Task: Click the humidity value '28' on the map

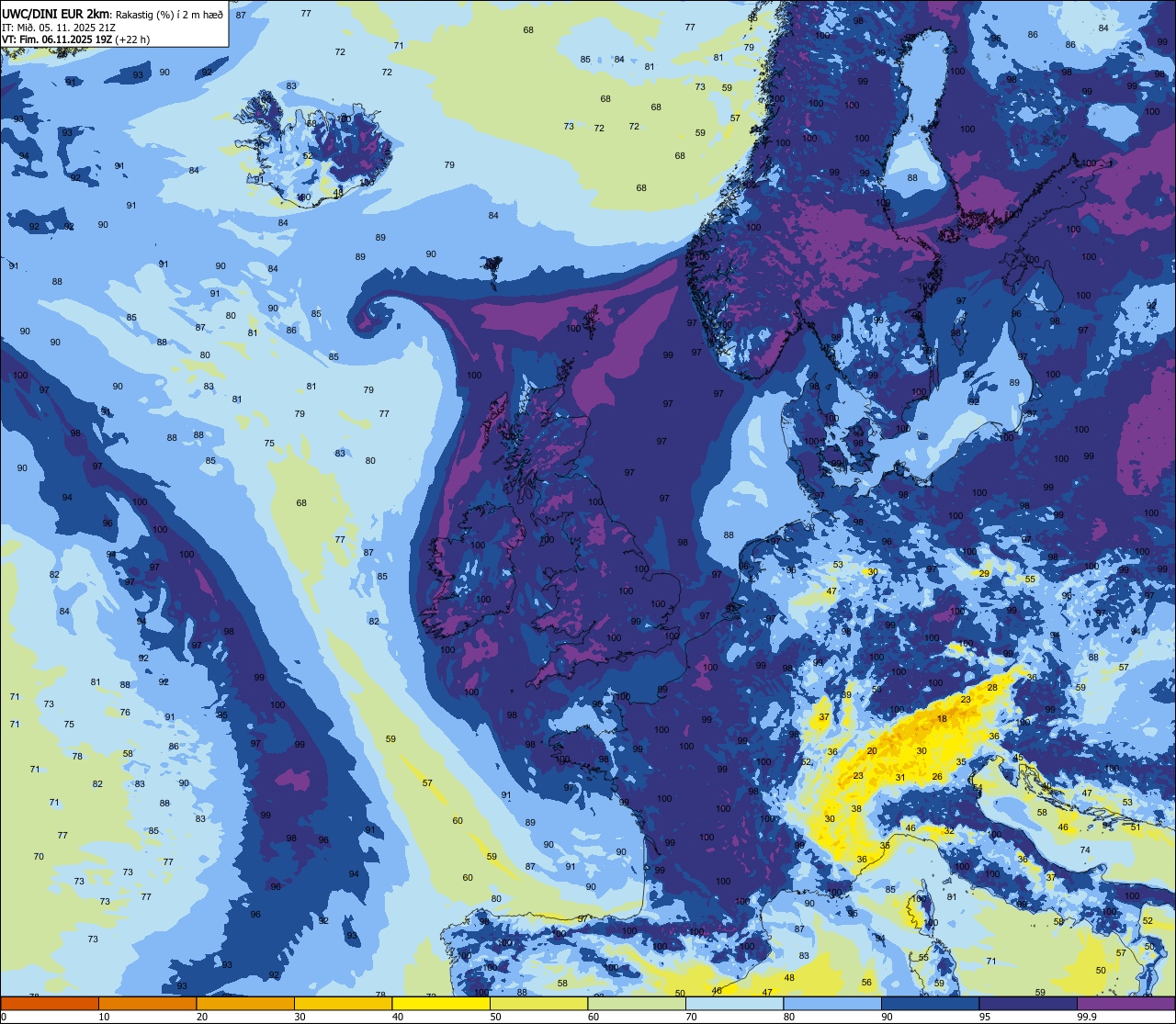Action: (992, 687)
